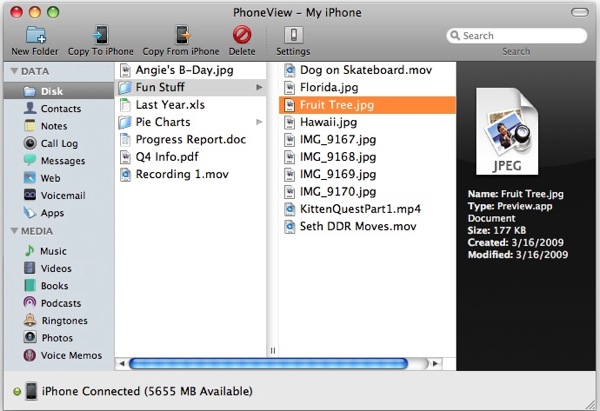Screen dimensions: 600x411
Task: Open Music in the sidebar
Action: [x=59, y=251]
